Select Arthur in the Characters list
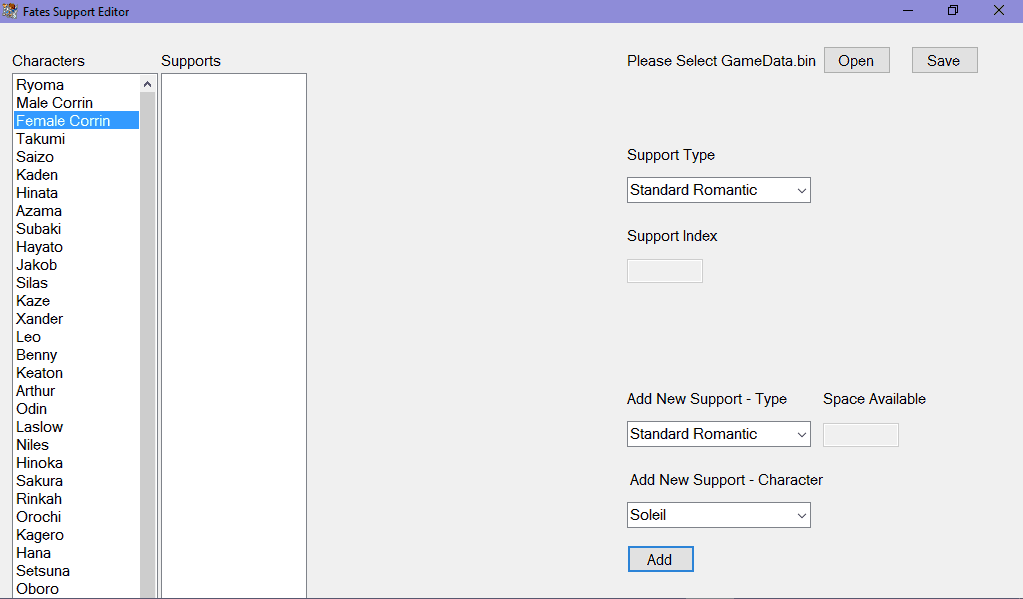 pyautogui.click(x=76, y=391)
